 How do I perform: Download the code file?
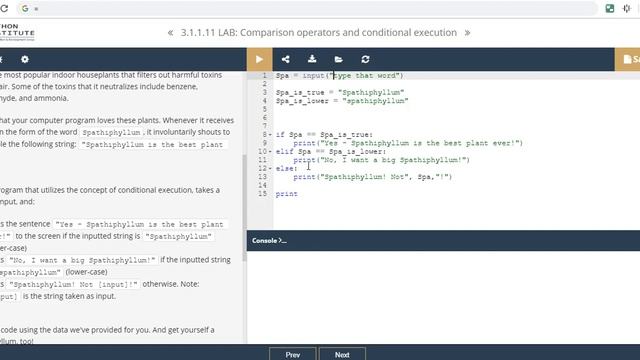(x=312, y=59)
